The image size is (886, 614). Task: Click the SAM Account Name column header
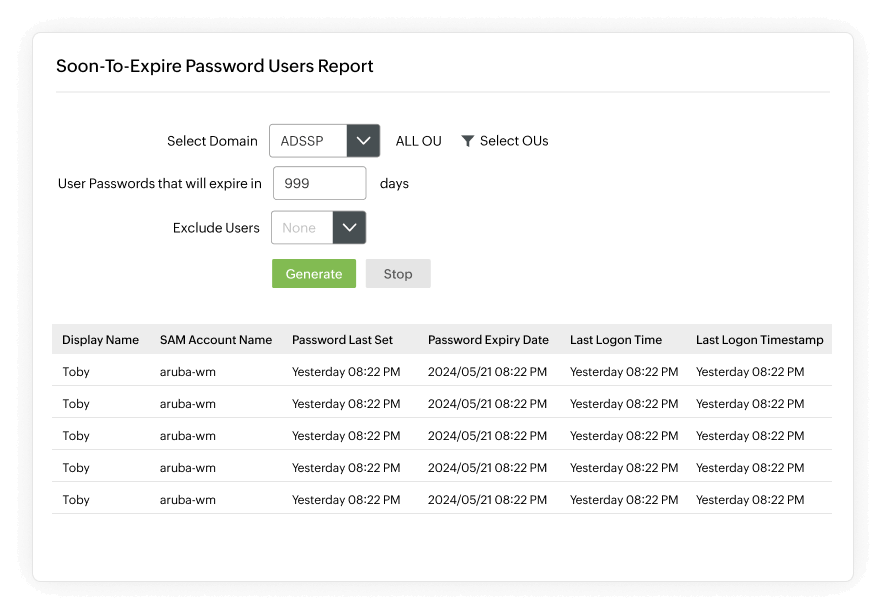(x=216, y=339)
